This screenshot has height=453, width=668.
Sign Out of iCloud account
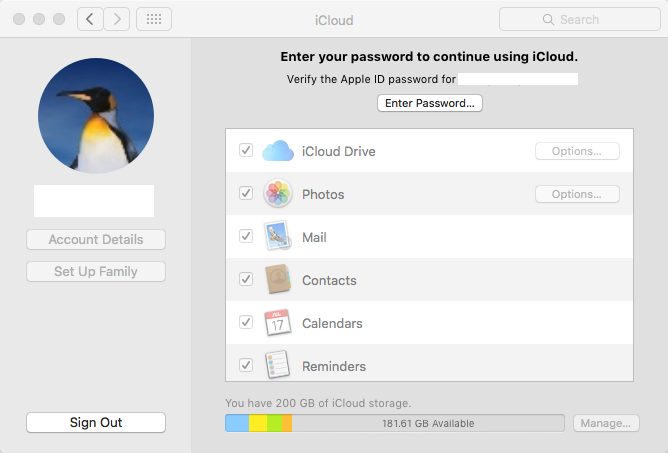[96, 422]
